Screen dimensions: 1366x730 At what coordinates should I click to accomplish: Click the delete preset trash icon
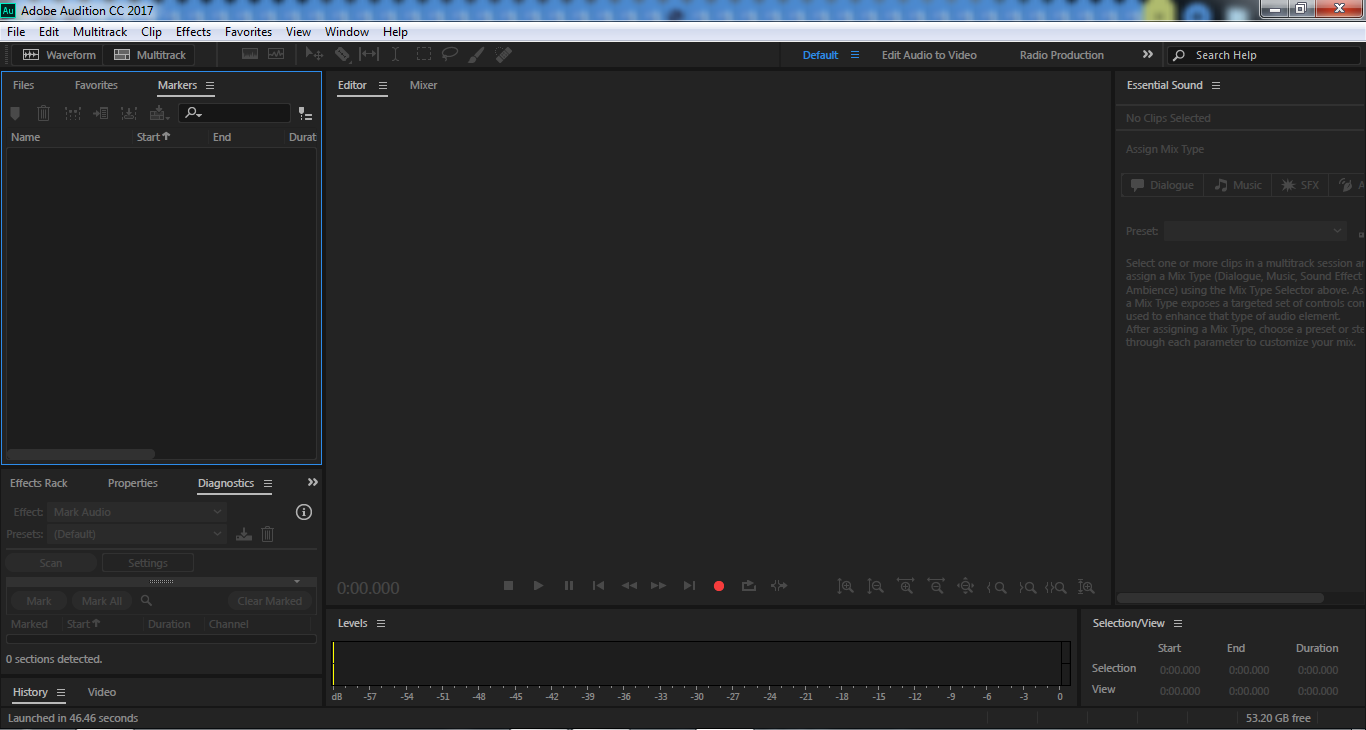point(268,534)
